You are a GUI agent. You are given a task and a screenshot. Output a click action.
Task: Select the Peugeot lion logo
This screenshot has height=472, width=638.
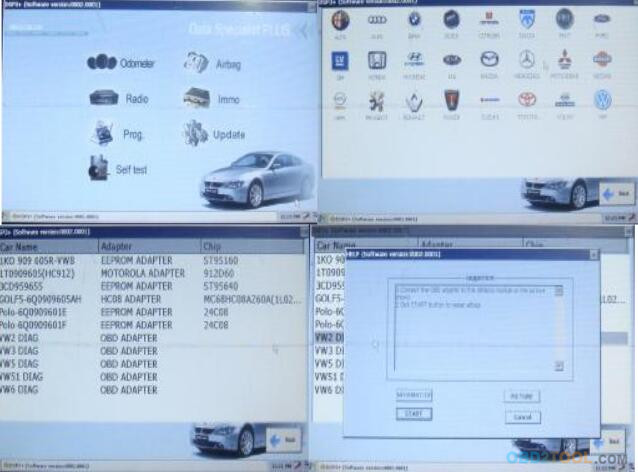(x=377, y=101)
